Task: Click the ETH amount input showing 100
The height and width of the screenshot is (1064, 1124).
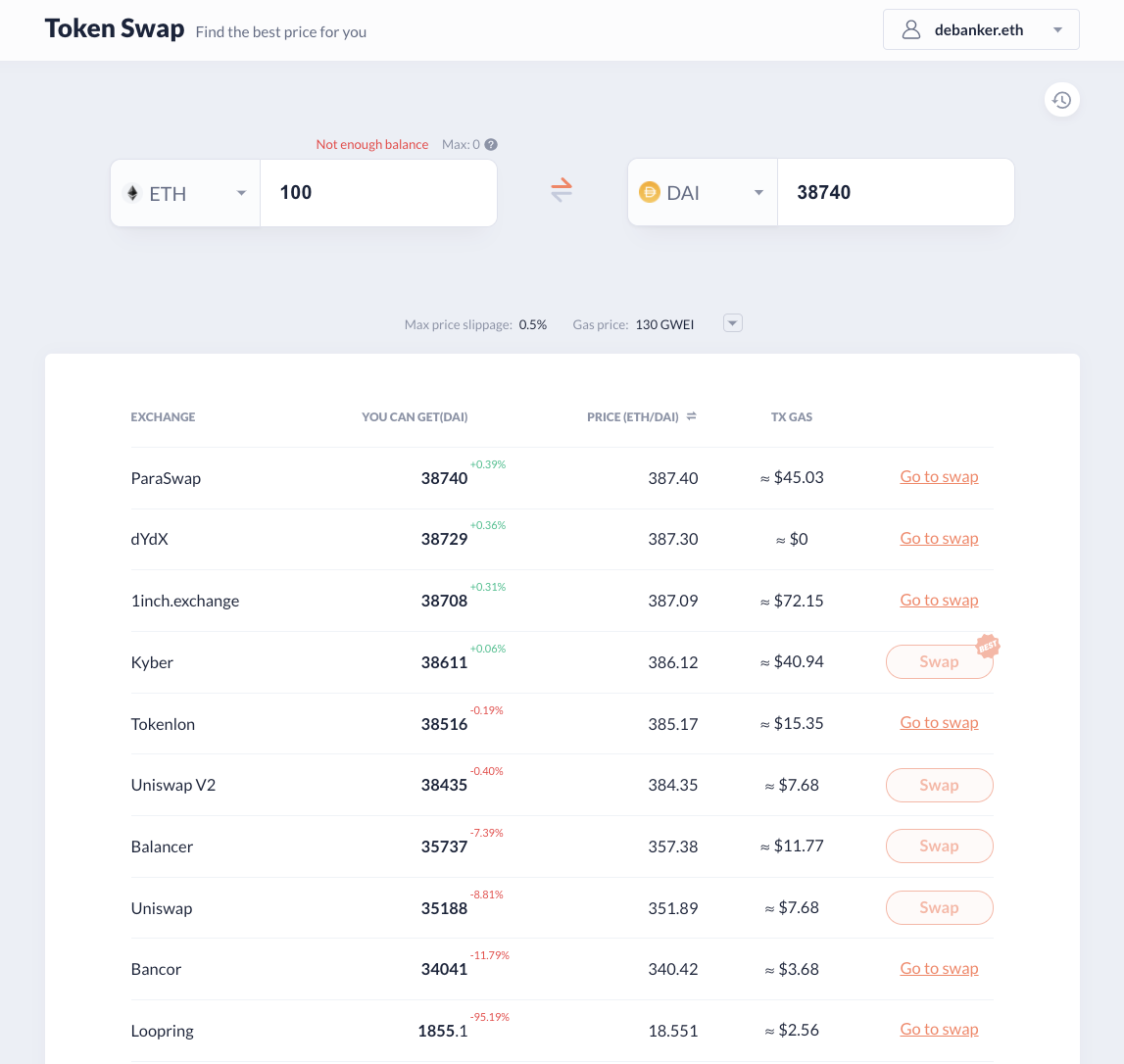Action: [x=378, y=193]
